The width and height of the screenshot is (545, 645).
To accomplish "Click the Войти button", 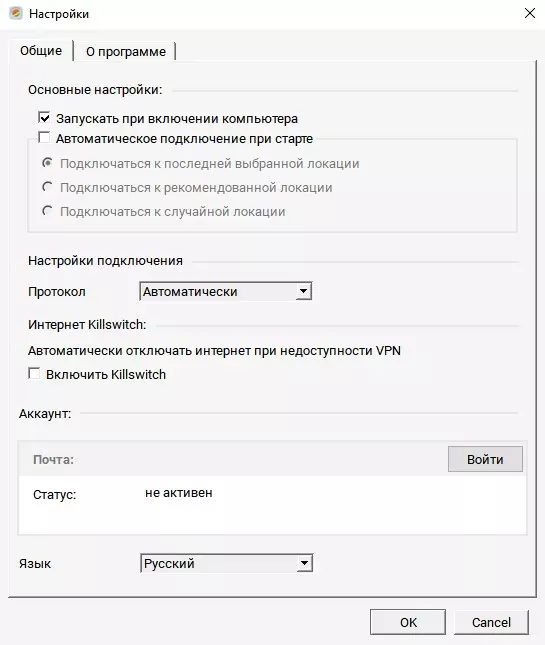I will point(485,459).
